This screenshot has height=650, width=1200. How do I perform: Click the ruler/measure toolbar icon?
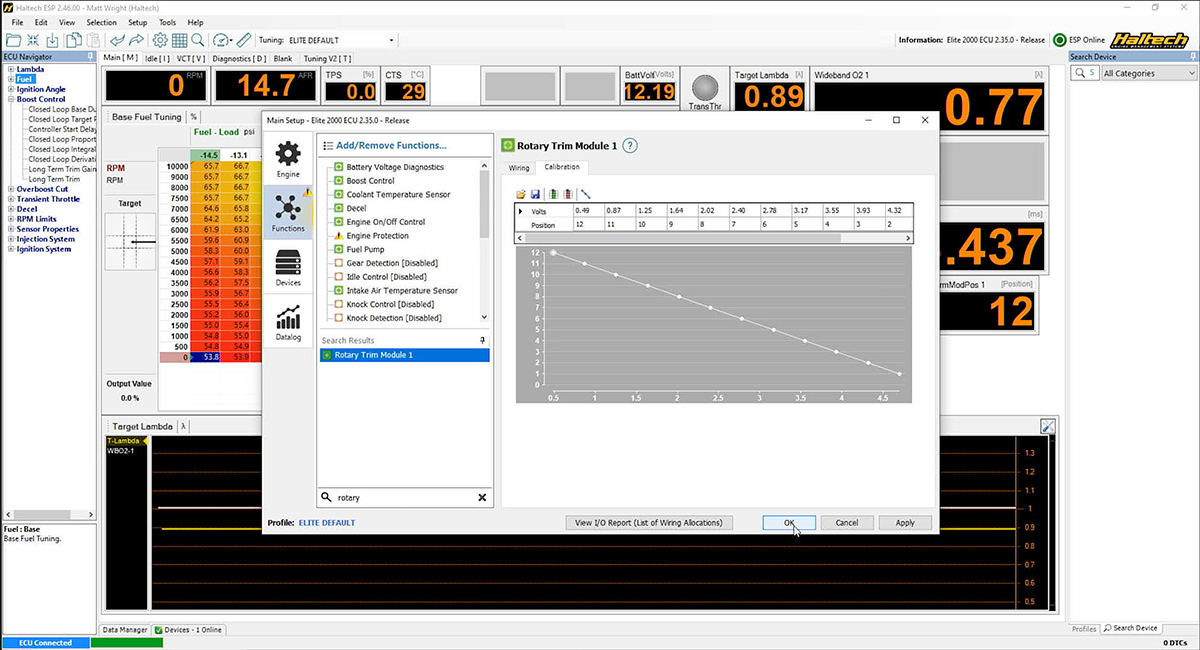(243, 40)
